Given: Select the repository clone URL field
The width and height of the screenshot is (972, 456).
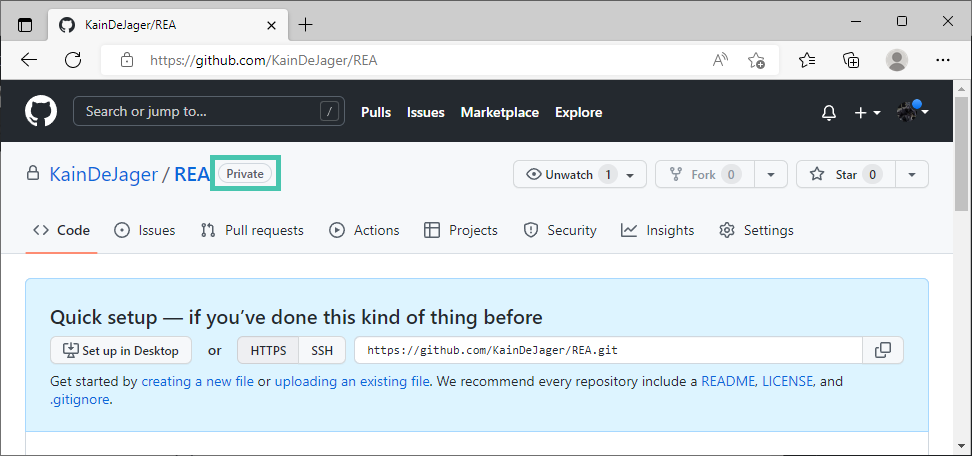Looking at the screenshot, I should (x=608, y=350).
